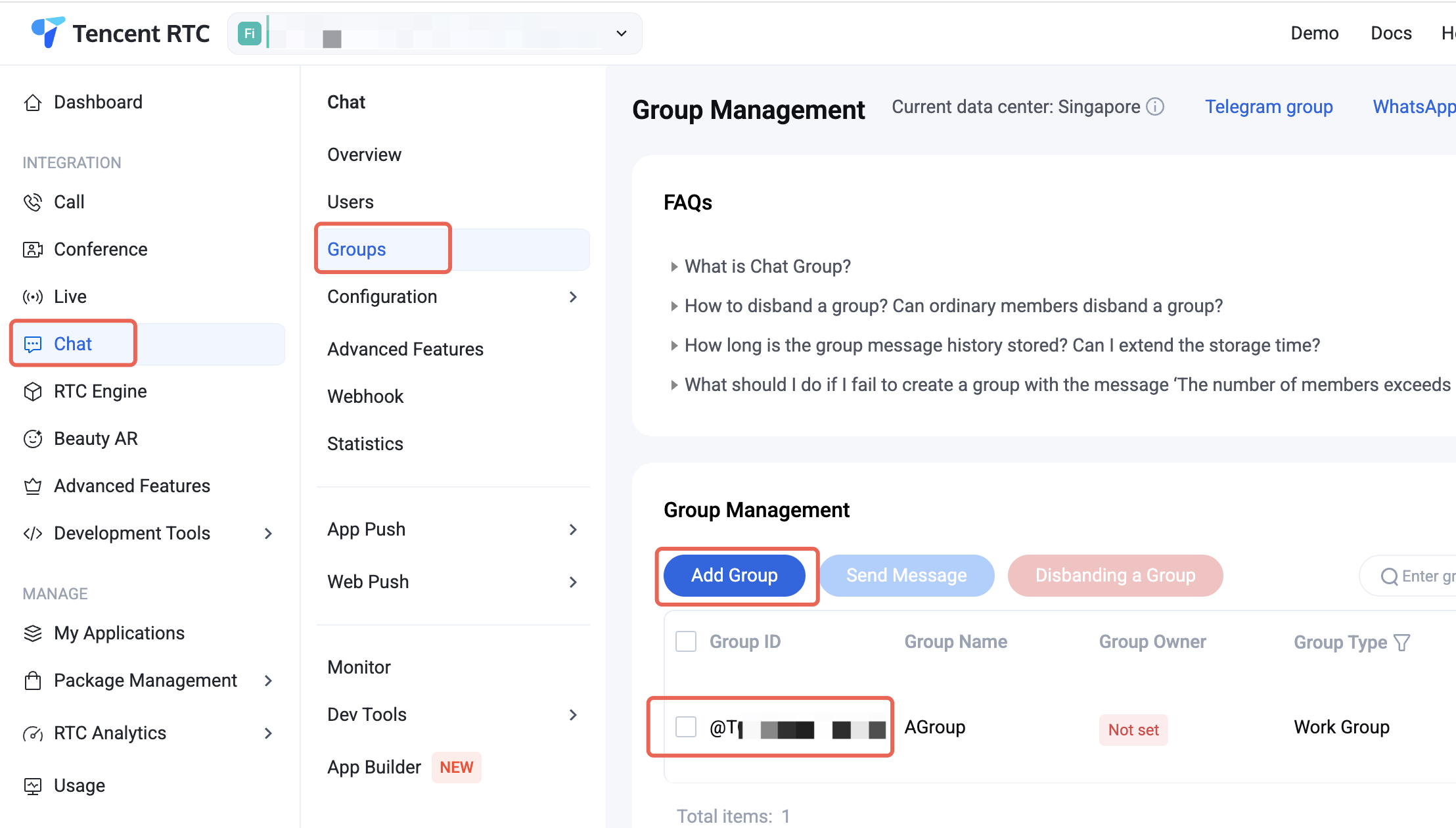
Task: Click the Group Type filter funnel icon
Action: pyautogui.click(x=1402, y=642)
